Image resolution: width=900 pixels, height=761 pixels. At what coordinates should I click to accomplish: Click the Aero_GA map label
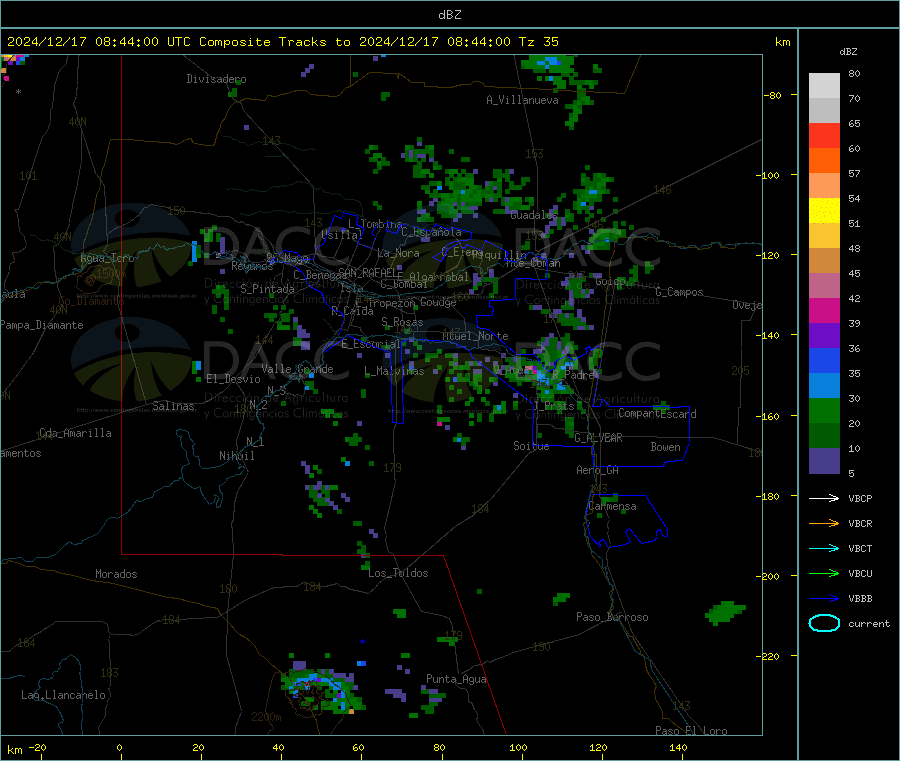click(x=598, y=470)
